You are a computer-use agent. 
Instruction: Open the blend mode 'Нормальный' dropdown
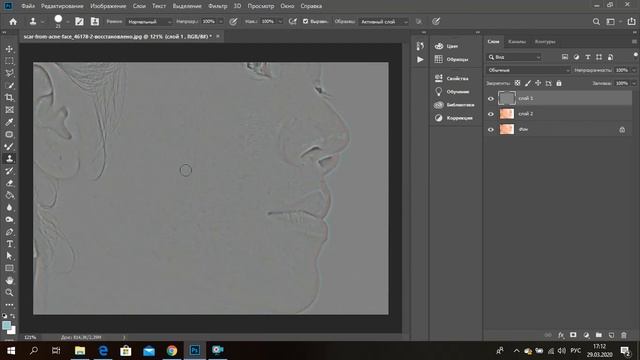[x=149, y=22]
